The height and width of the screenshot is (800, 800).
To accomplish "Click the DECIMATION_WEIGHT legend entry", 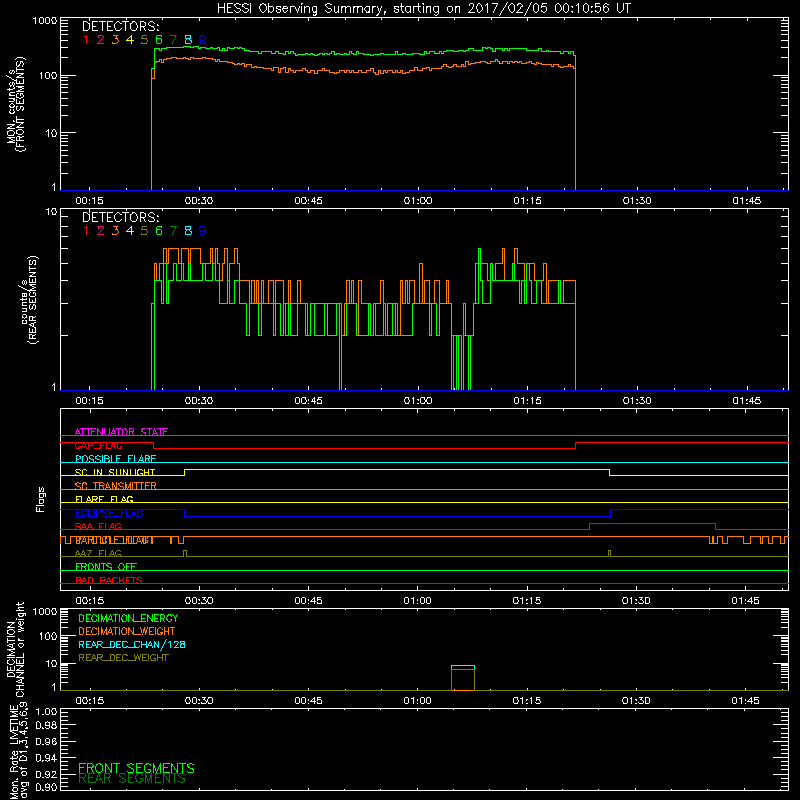I will pos(127,631).
